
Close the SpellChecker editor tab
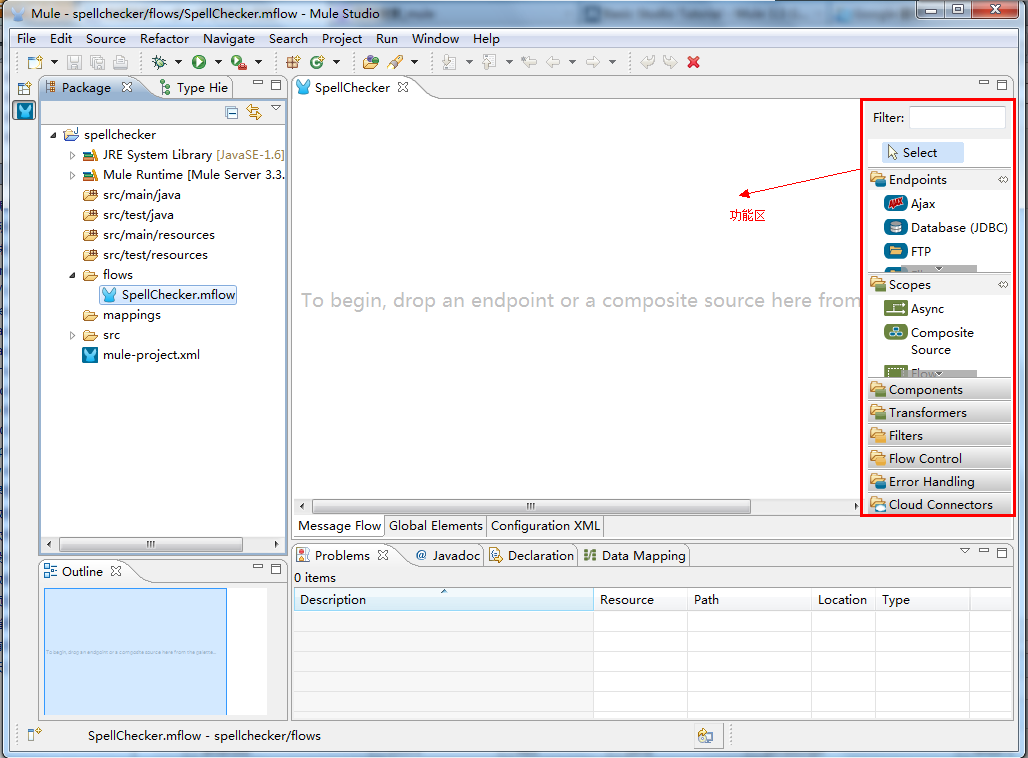click(403, 87)
